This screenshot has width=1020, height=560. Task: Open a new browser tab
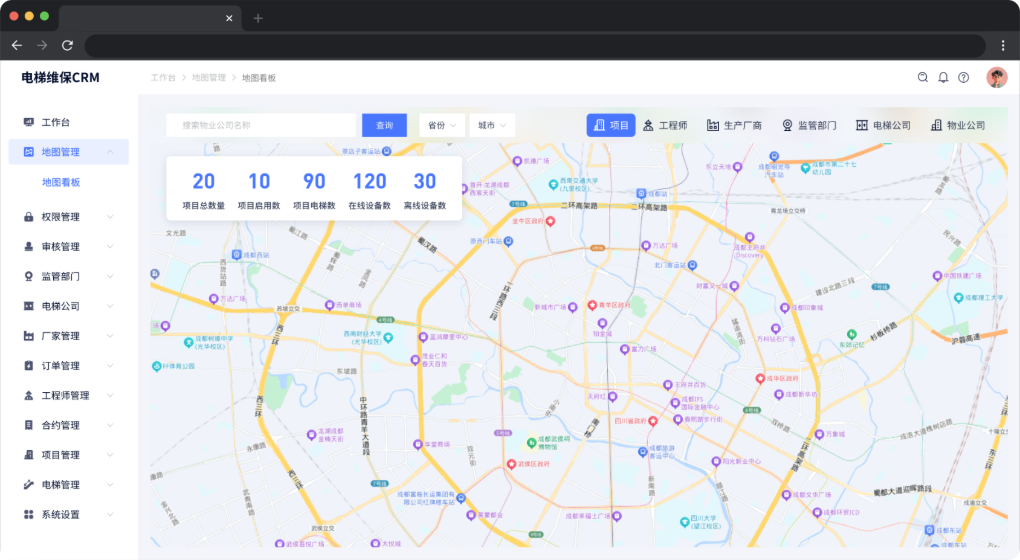point(258,18)
